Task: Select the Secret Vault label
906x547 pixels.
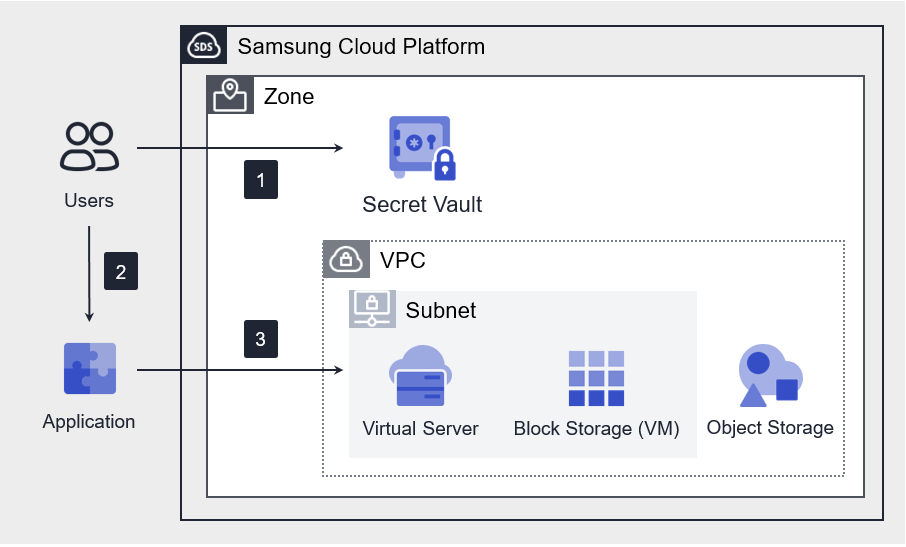Action: (x=422, y=205)
